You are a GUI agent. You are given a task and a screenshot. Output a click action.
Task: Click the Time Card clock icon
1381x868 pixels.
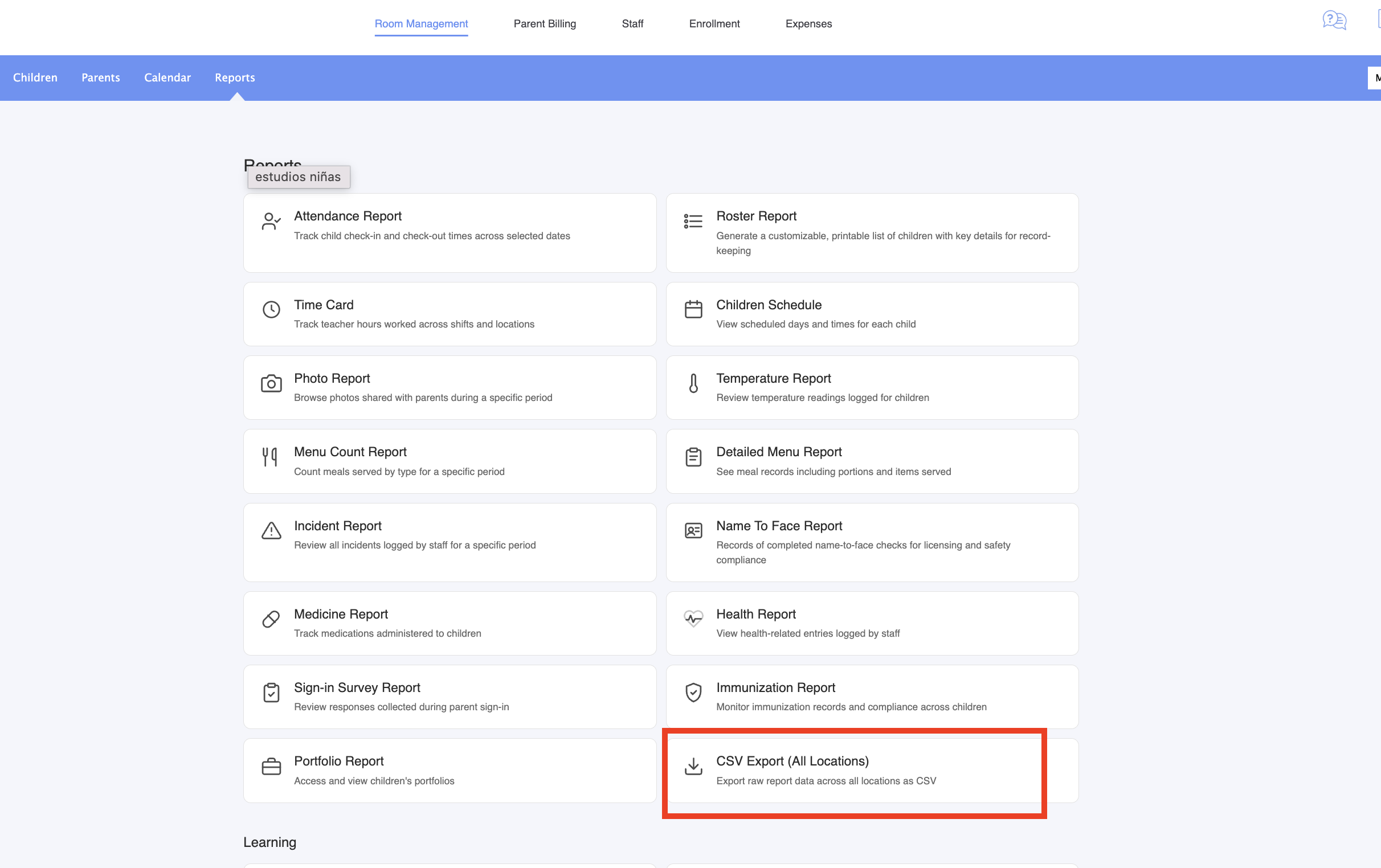point(271,310)
